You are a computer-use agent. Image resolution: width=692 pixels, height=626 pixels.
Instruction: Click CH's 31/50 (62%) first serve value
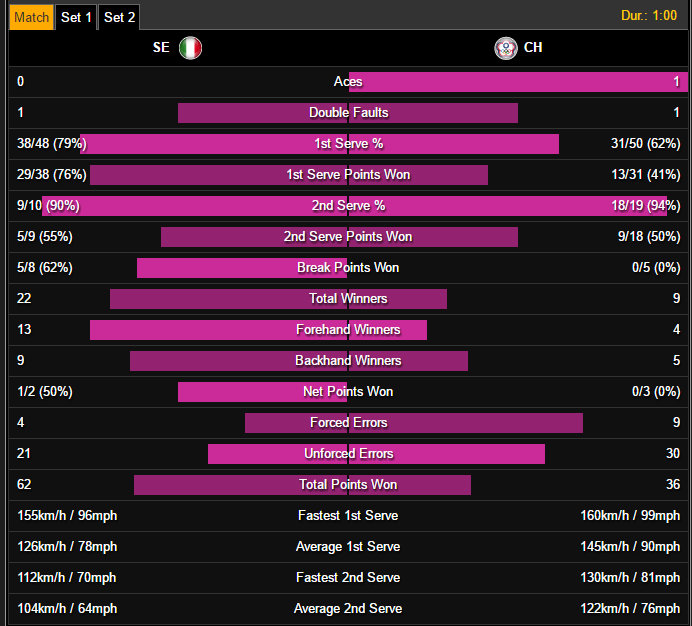tap(645, 143)
